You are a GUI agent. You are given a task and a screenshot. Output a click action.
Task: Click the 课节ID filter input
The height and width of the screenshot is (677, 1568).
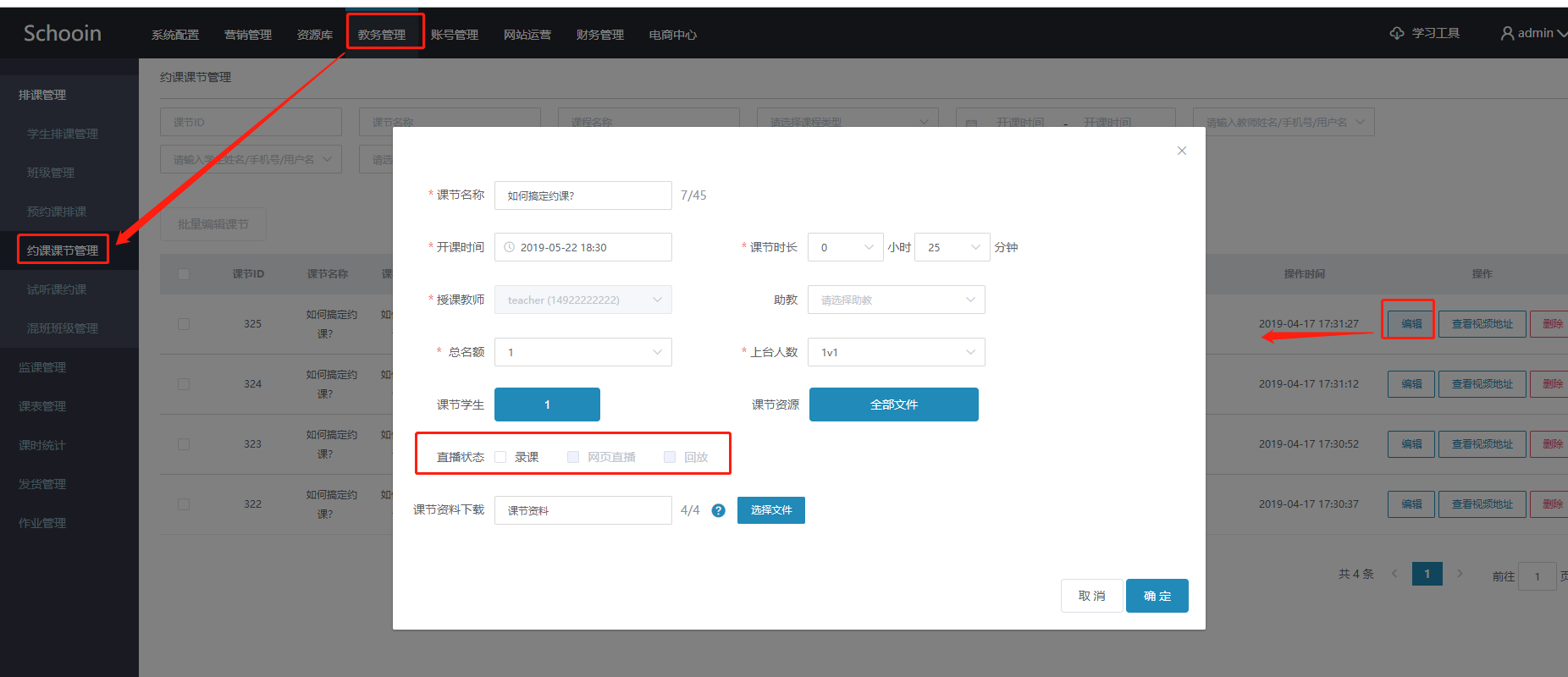tap(251, 122)
